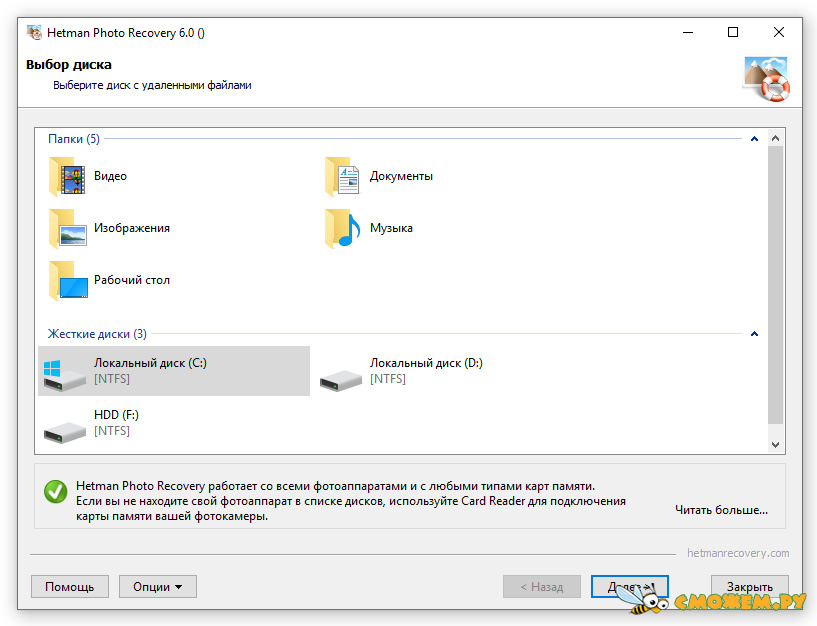Click the Жесткие диски (3) header text
This screenshot has width=817, height=626.
tap(97, 334)
